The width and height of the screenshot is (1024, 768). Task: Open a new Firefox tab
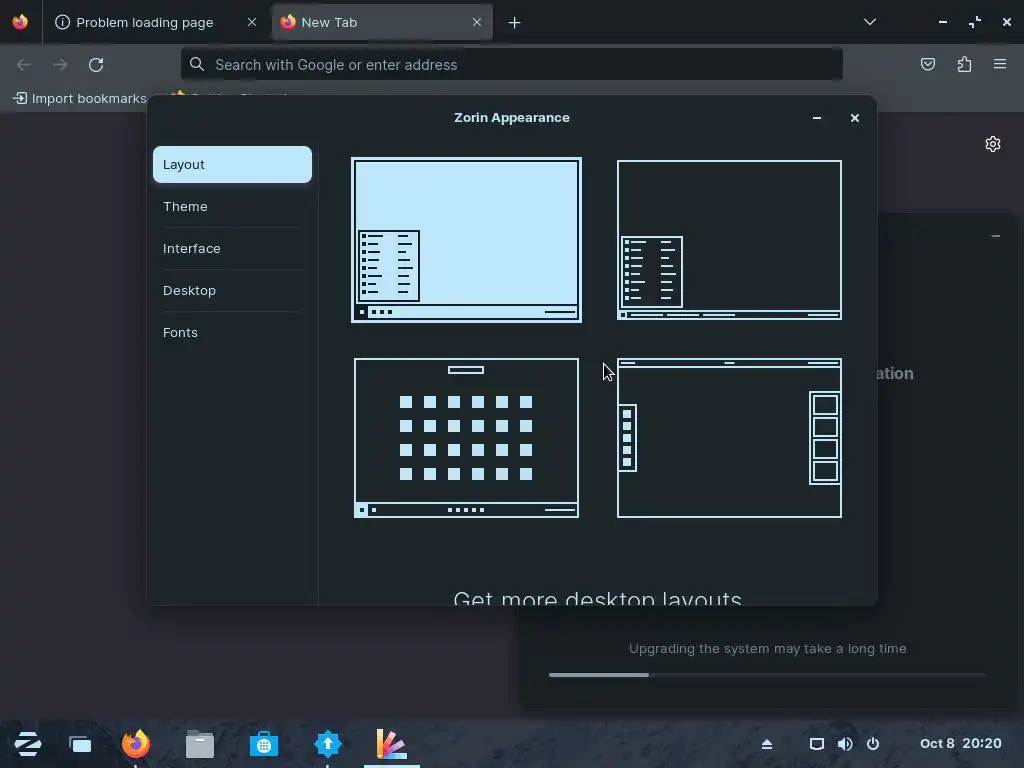click(x=515, y=23)
